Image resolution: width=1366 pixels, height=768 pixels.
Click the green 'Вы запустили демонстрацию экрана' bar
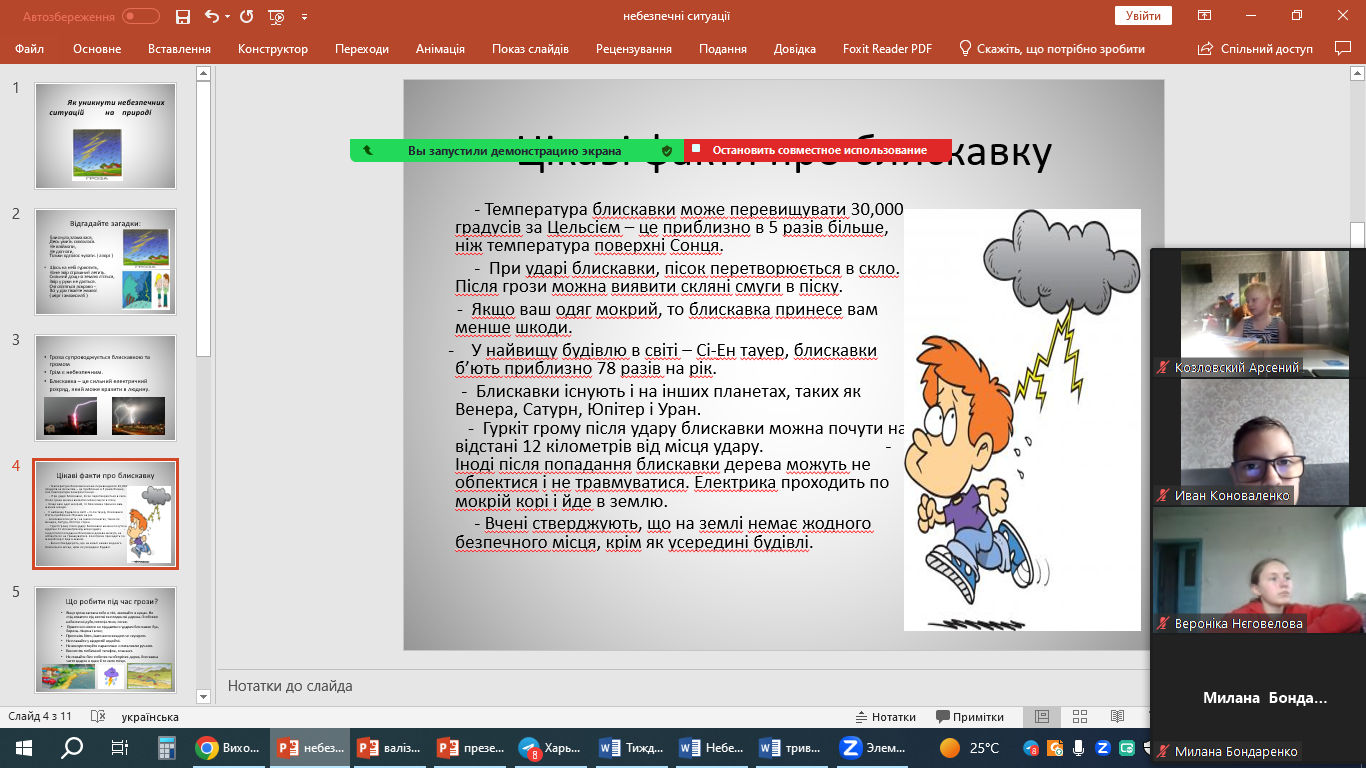515,150
